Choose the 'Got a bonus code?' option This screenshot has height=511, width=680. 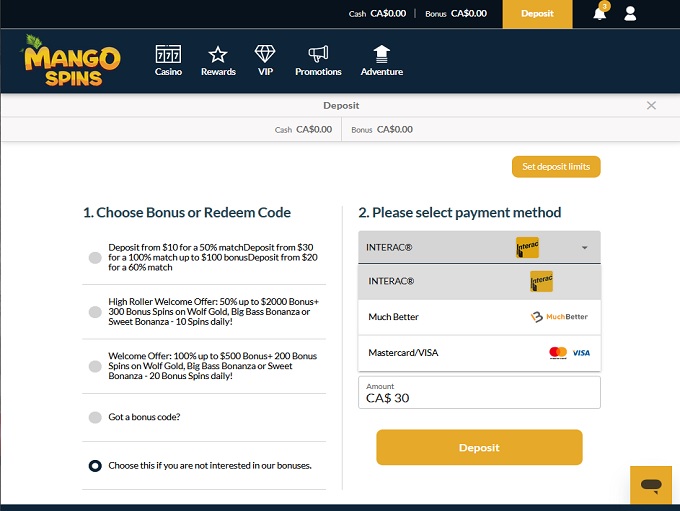(95, 417)
